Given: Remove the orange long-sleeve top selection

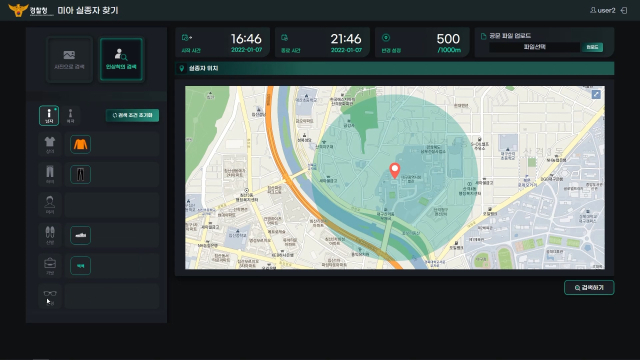Looking at the screenshot, I should coord(80,144).
